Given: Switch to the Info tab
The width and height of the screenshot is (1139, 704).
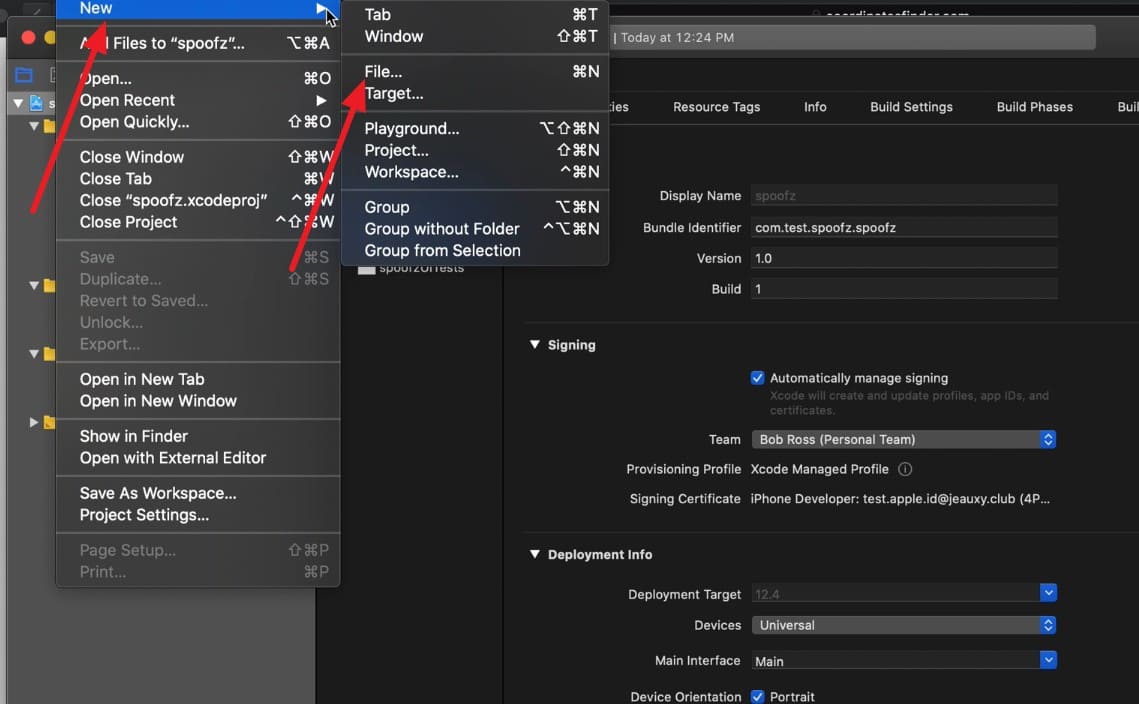Looking at the screenshot, I should click(x=815, y=107).
